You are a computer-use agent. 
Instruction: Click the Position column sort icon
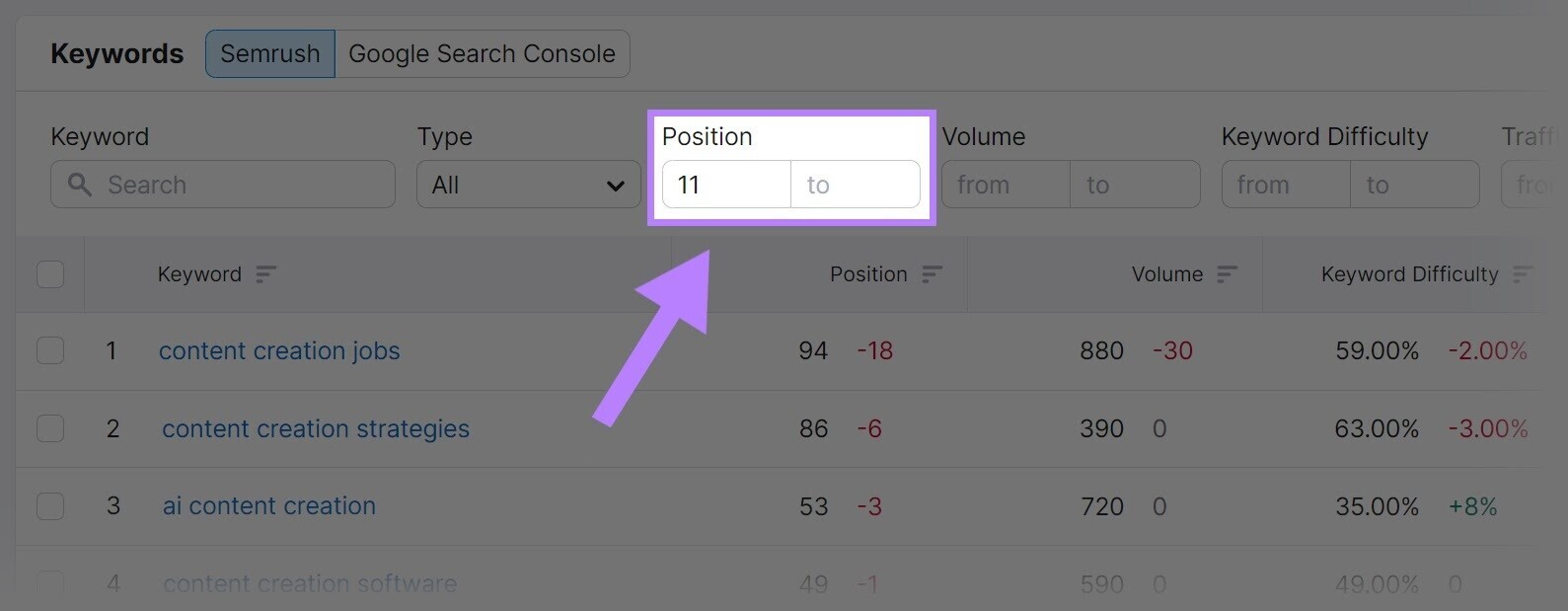tap(933, 274)
